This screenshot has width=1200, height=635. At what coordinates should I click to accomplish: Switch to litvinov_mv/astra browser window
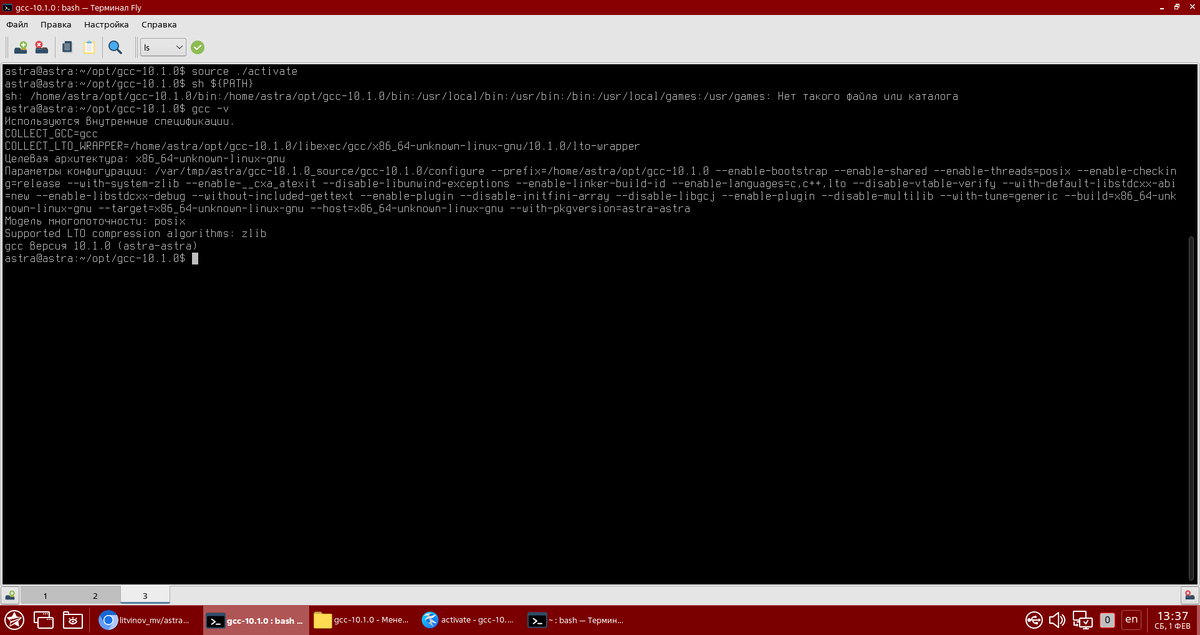(x=147, y=620)
